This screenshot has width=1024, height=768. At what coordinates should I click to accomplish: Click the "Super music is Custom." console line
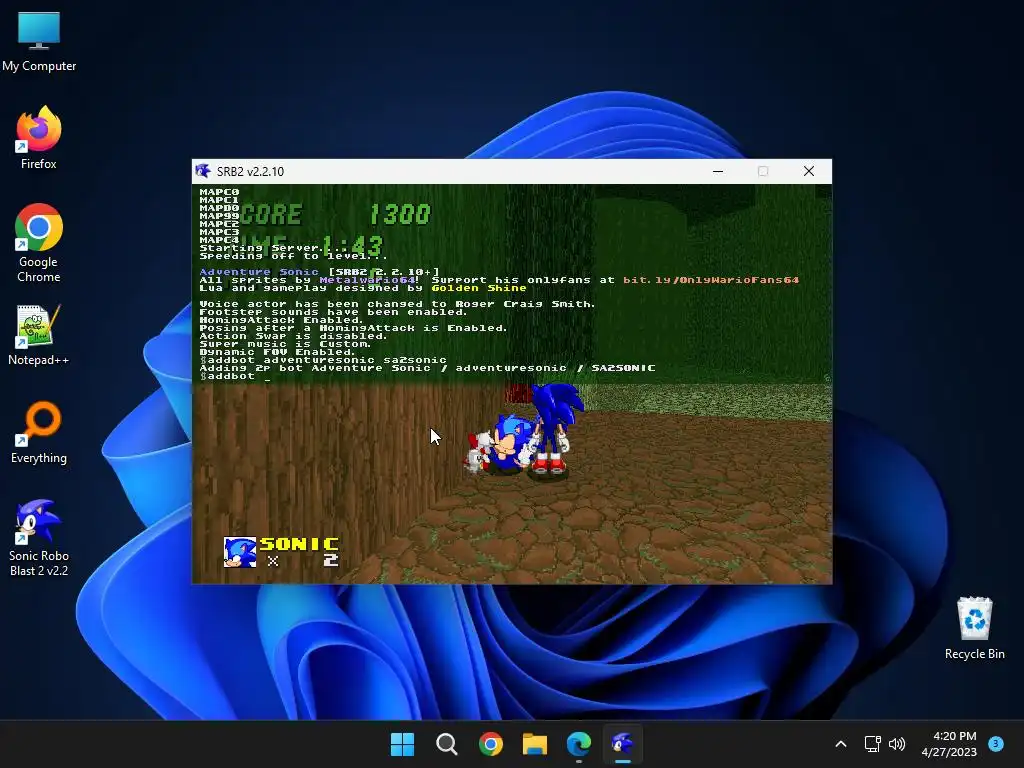pos(285,344)
